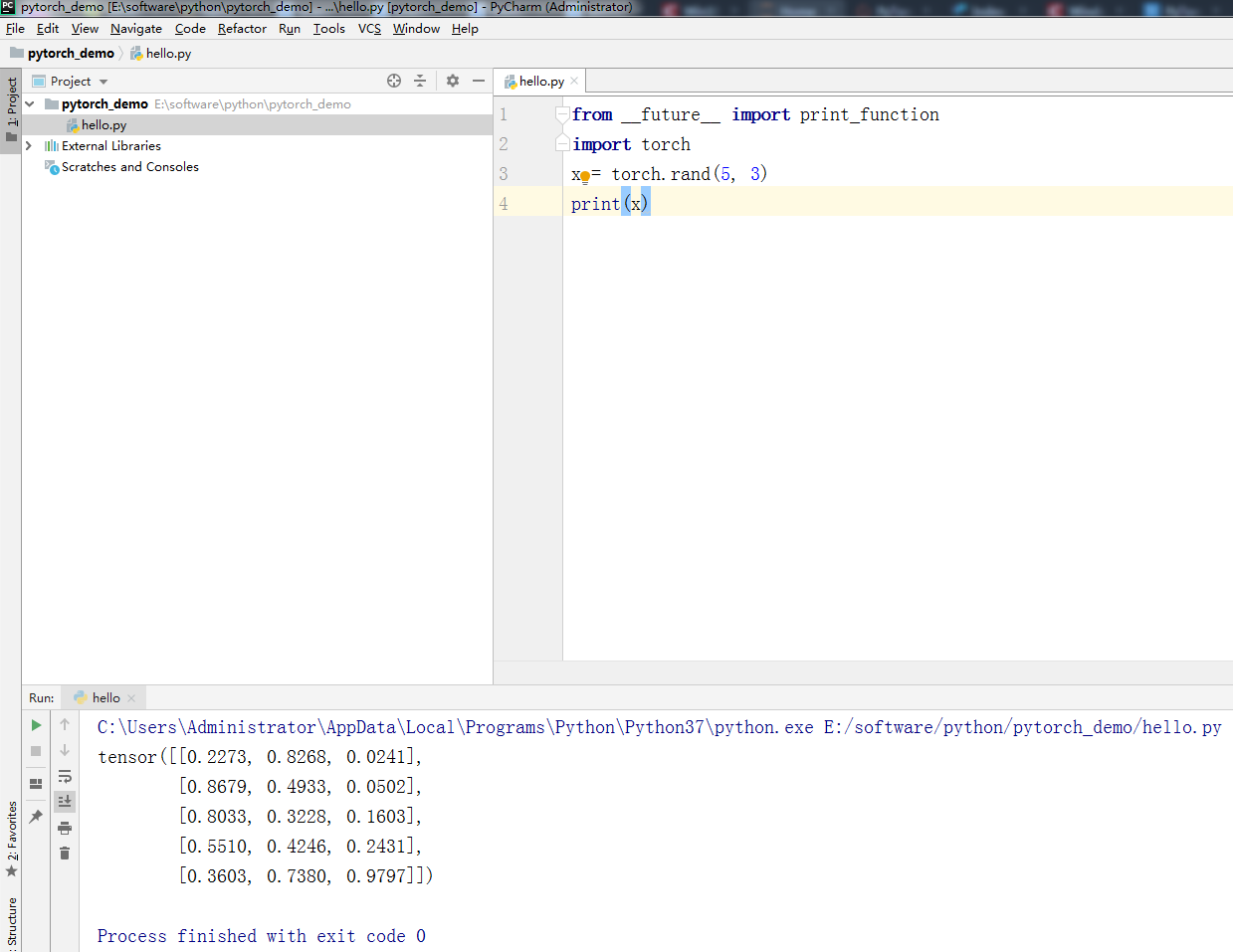The height and width of the screenshot is (952, 1233).
Task: Click the restore layout icon in Run panel
Action: (x=36, y=784)
